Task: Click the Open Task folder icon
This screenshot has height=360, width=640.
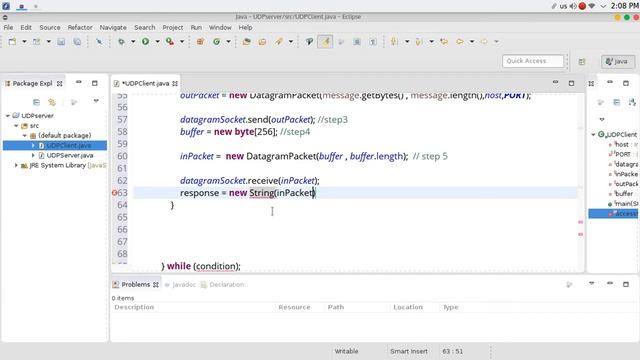Action: pyautogui.click(x=262, y=42)
